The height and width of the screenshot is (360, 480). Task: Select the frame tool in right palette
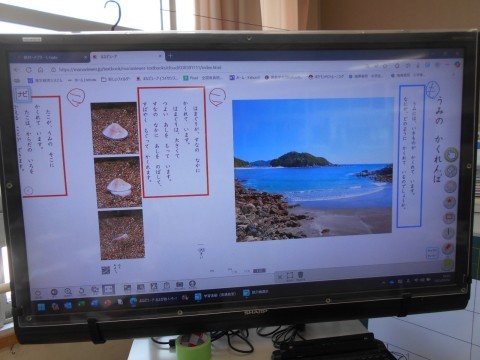click(x=450, y=217)
